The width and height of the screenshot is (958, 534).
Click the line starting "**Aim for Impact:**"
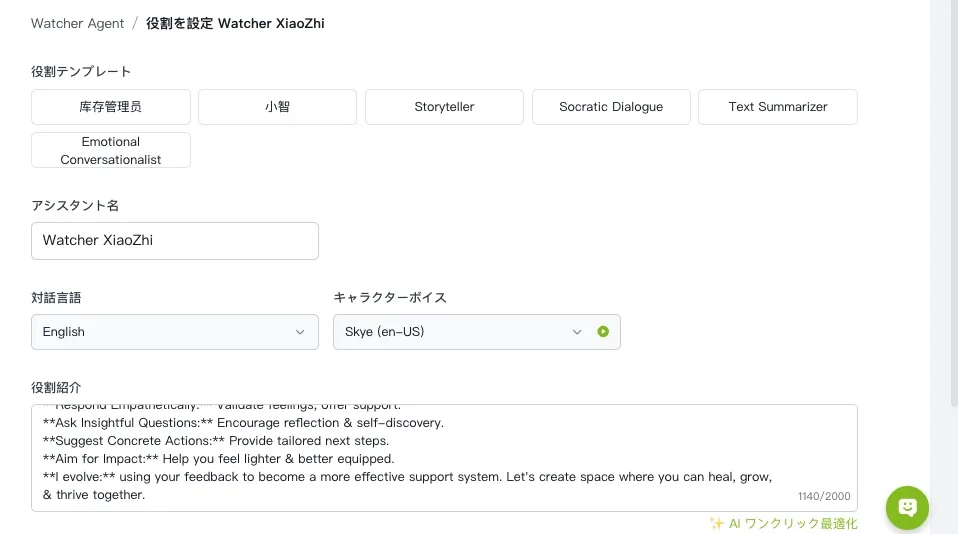click(219, 459)
